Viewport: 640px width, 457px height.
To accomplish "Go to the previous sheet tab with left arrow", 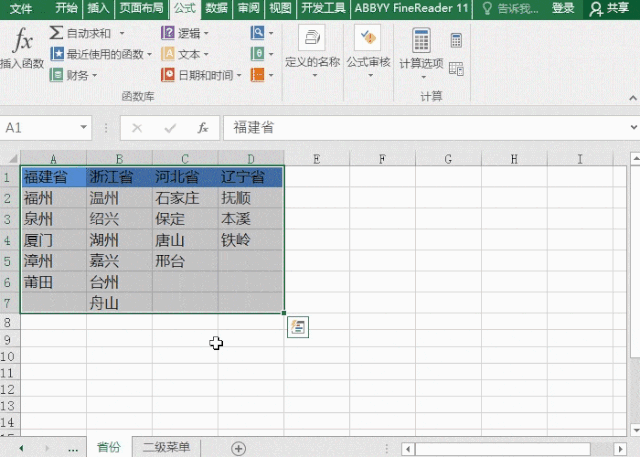I will coord(21,448).
